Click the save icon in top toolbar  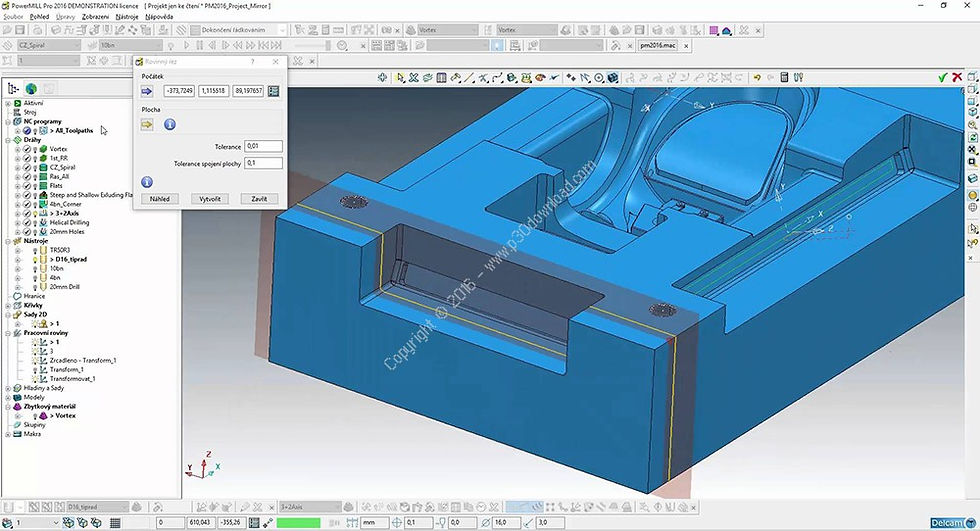[20, 30]
